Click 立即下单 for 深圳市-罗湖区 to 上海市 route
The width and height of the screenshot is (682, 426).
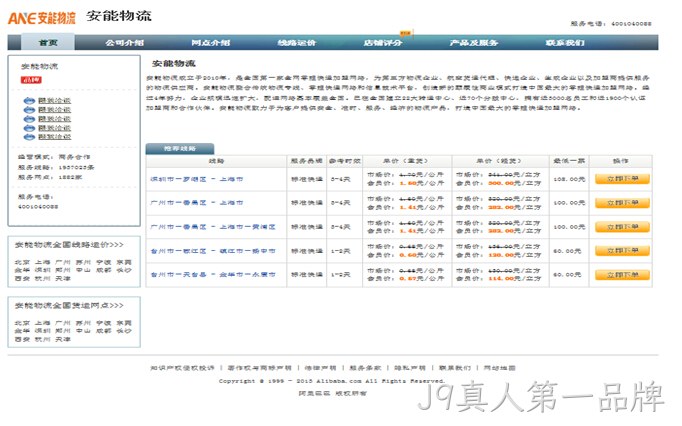coord(622,179)
